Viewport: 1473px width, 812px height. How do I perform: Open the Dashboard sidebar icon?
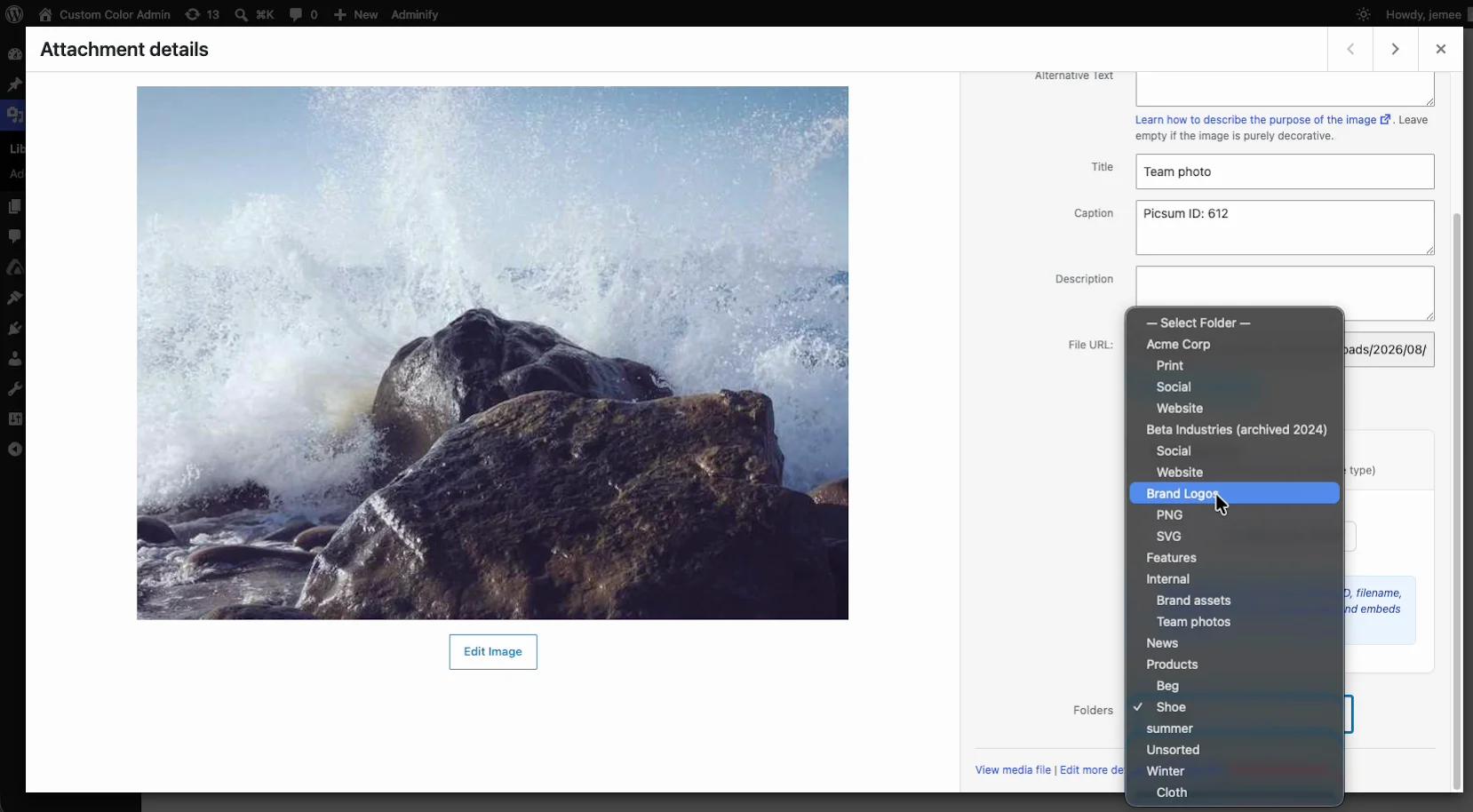pos(14,54)
